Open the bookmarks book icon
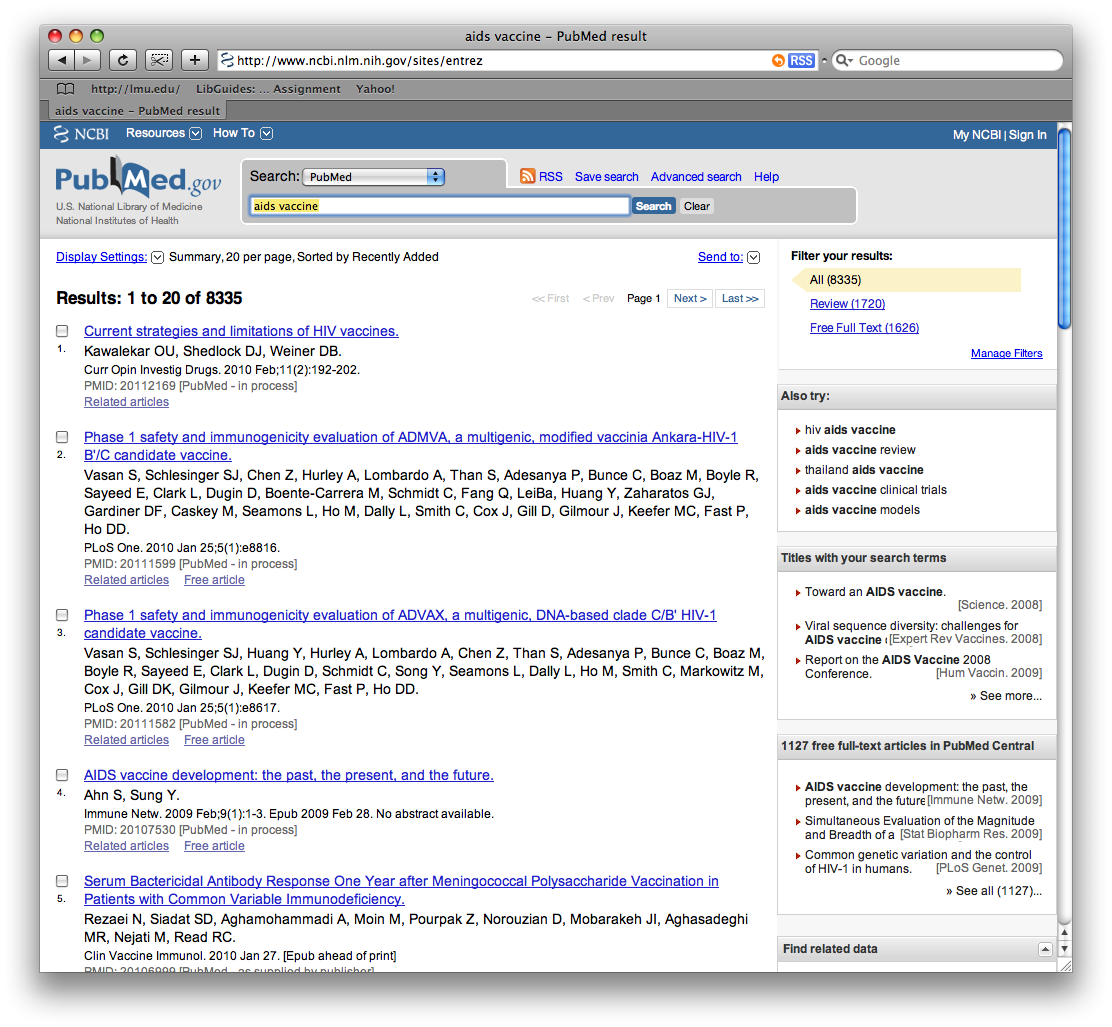The width and height of the screenshot is (1112, 1027). 65,89
